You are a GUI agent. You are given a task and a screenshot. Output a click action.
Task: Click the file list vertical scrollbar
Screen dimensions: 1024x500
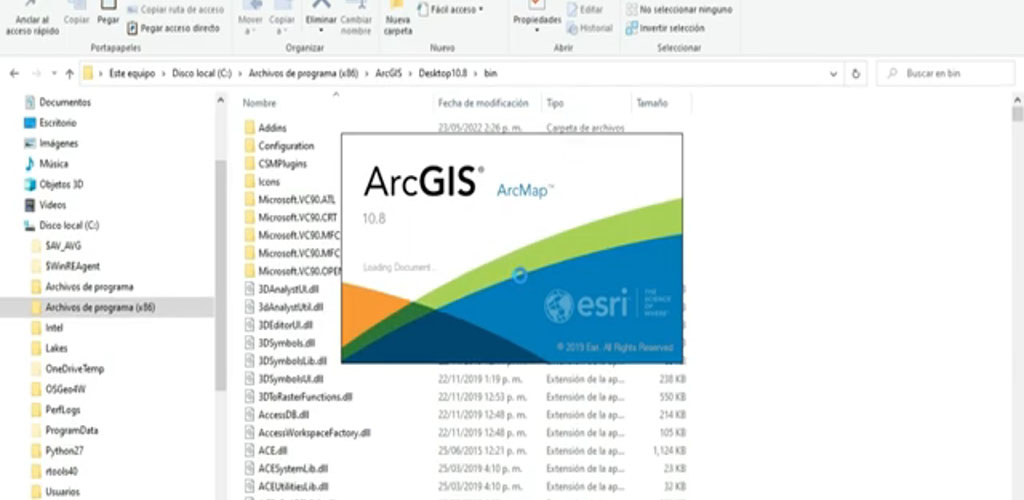click(1017, 114)
